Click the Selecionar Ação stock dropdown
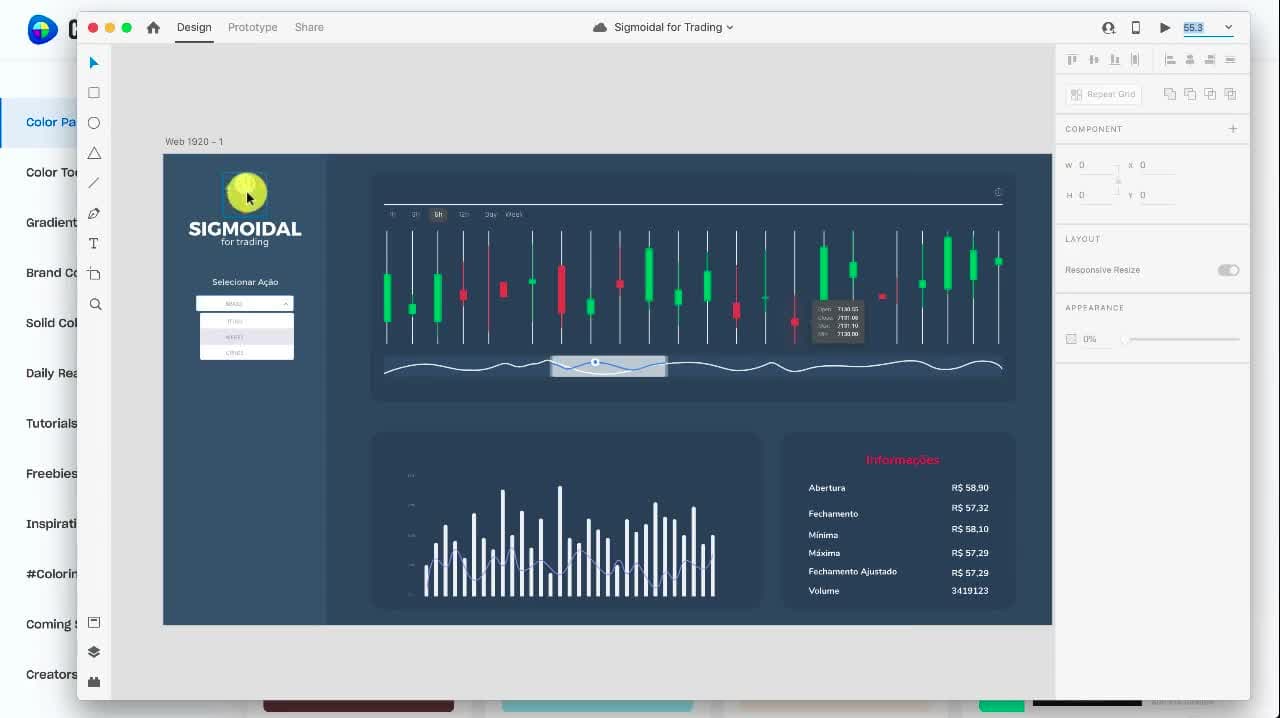 (x=245, y=303)
